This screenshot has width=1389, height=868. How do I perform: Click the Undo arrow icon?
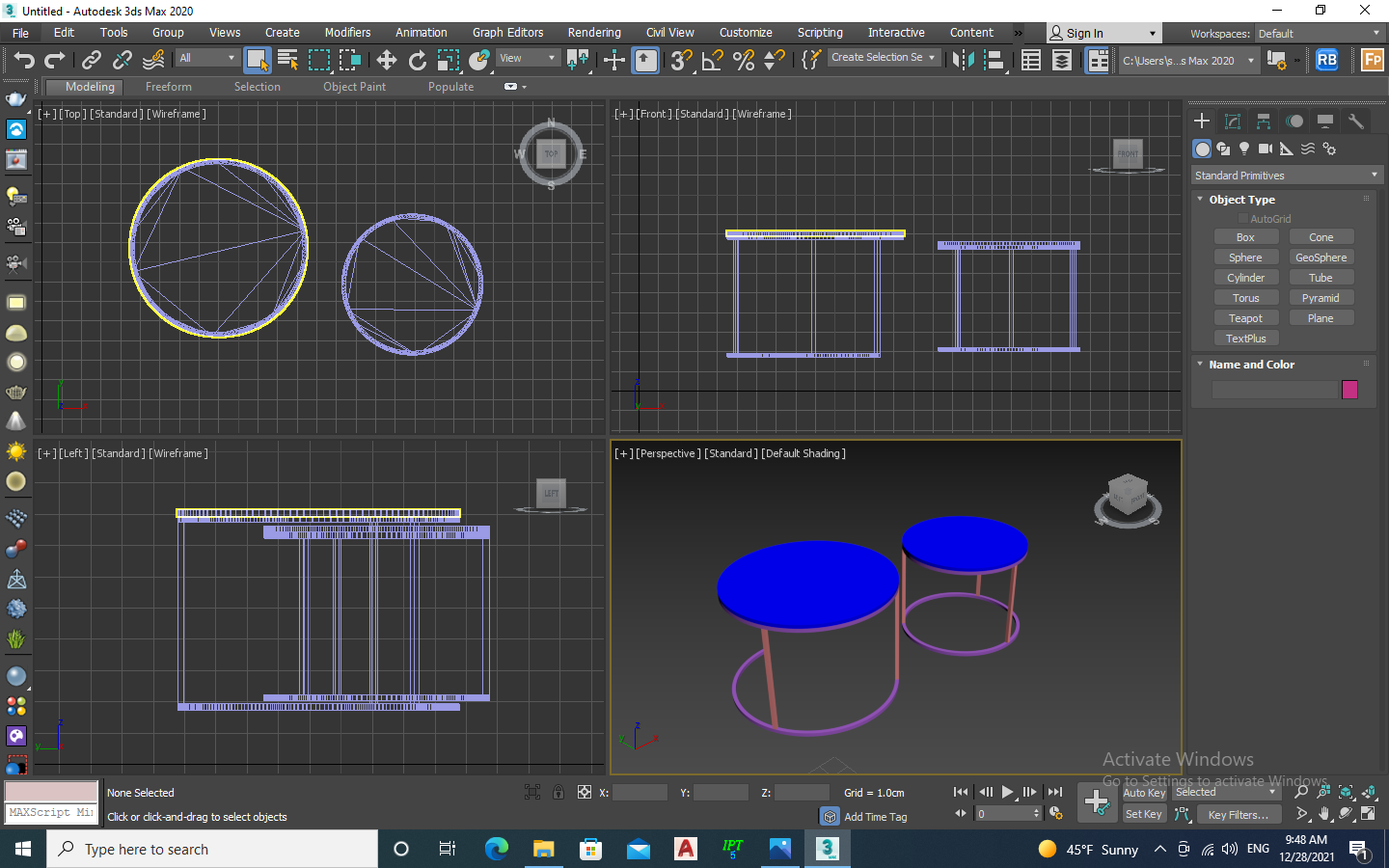(x=24, y=61)
